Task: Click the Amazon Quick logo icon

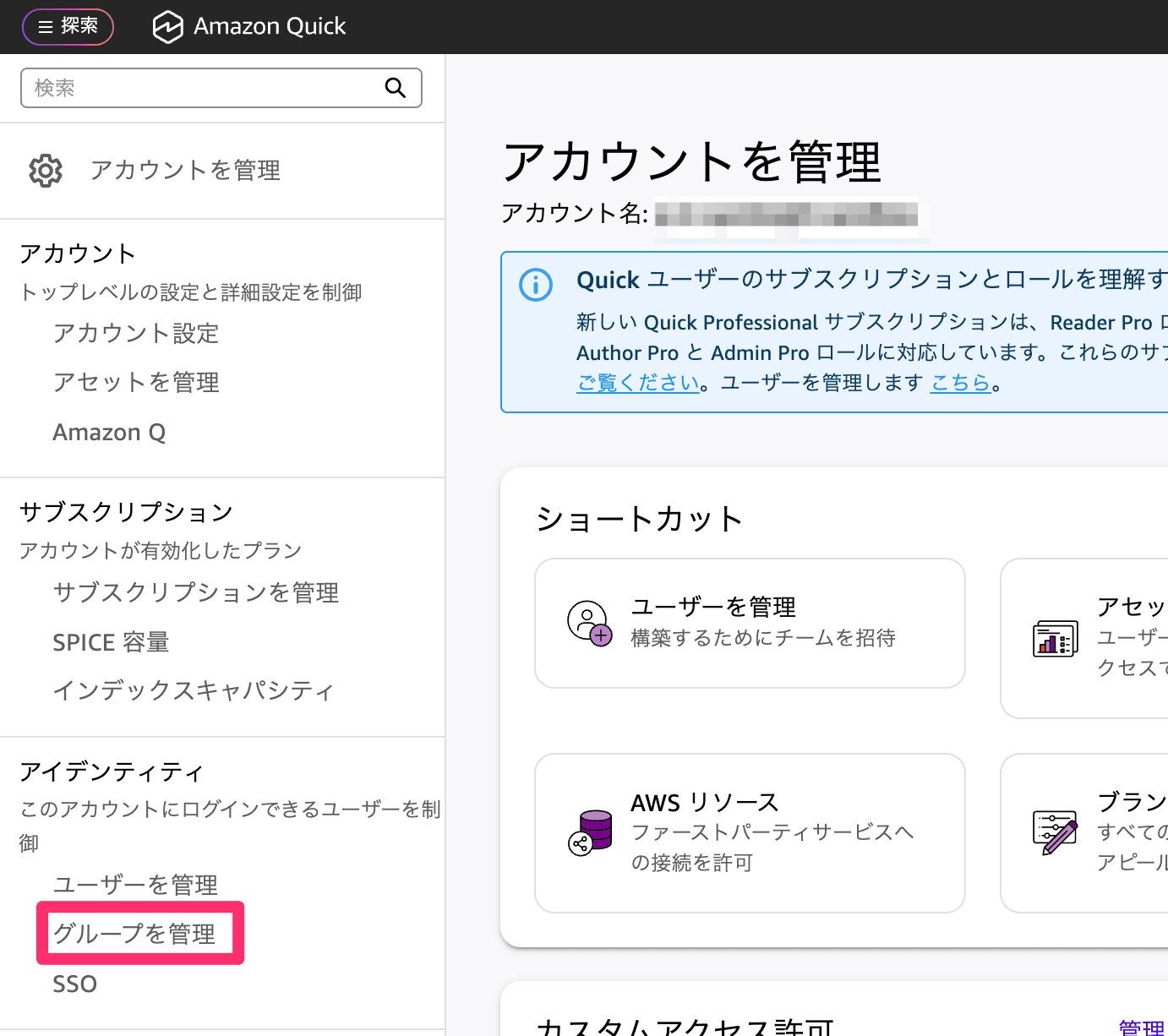Action: pyautogui.click(x=167, y=27)
